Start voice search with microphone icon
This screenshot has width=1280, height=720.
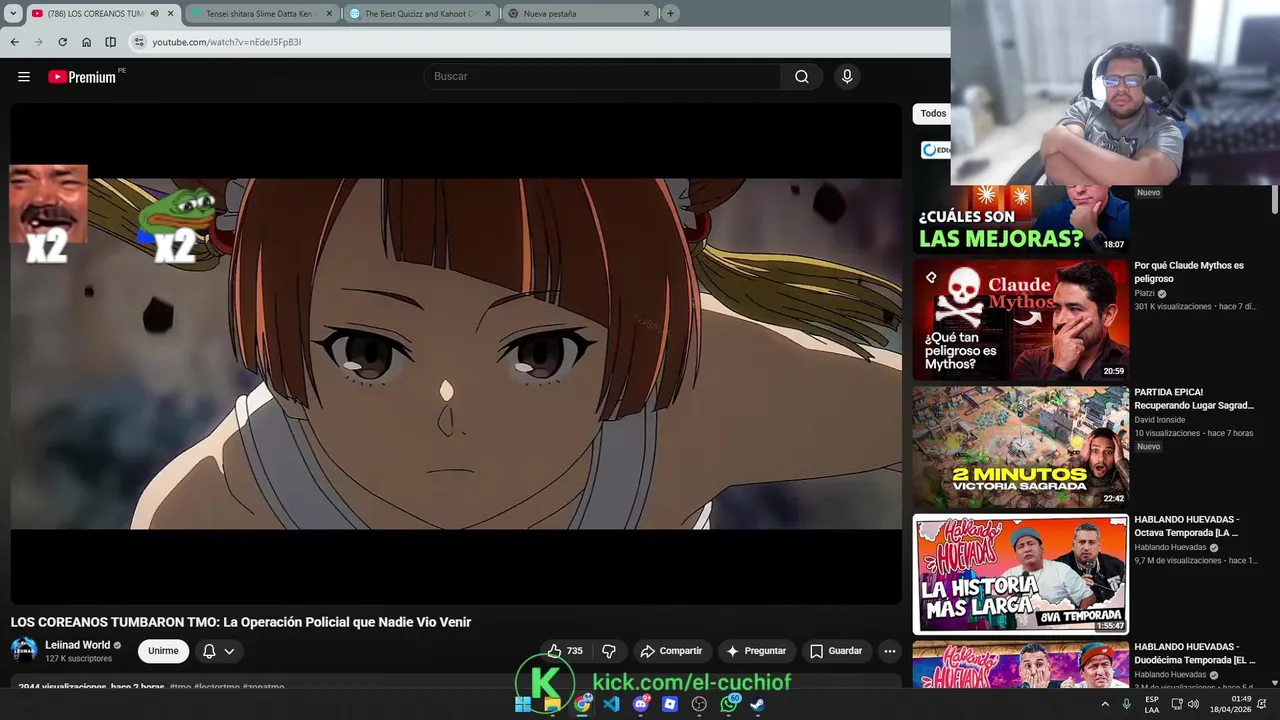click(x=847, y=77)
